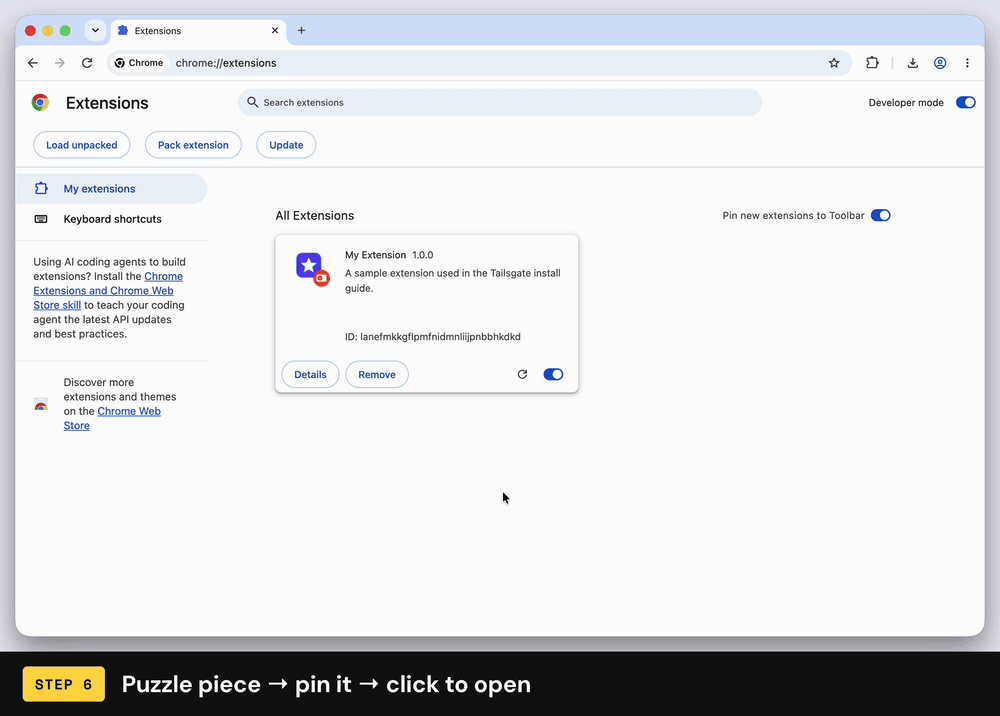Click the extension ID text
The image size is (1000, 716).
(x=432, y=337)
